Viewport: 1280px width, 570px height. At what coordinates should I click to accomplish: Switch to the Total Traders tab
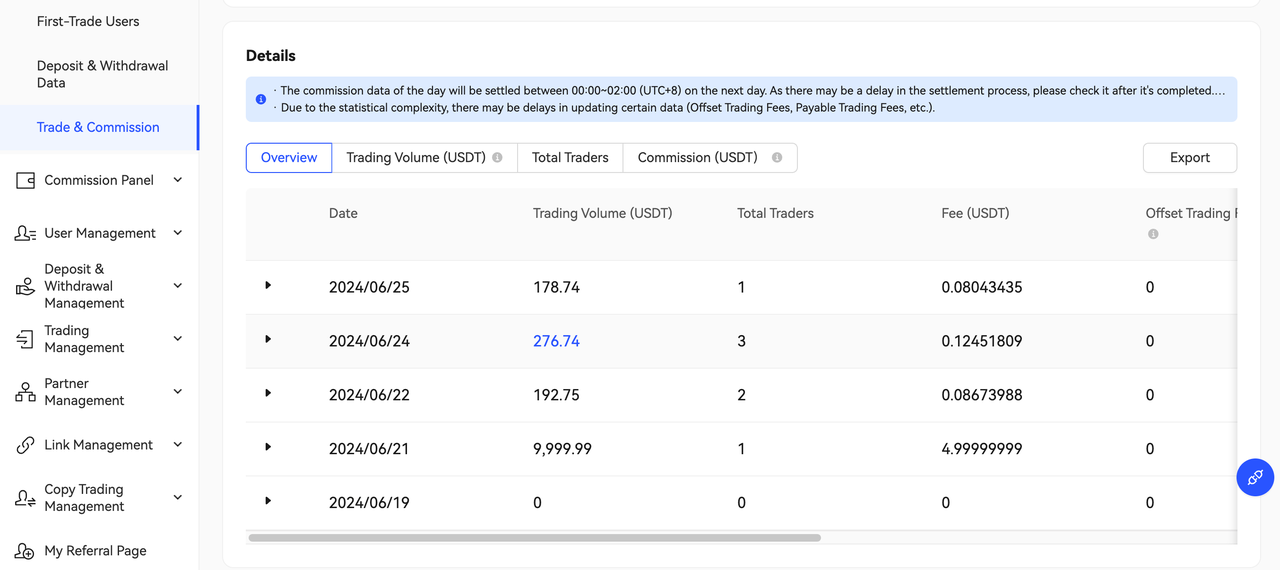click(570, 158)
